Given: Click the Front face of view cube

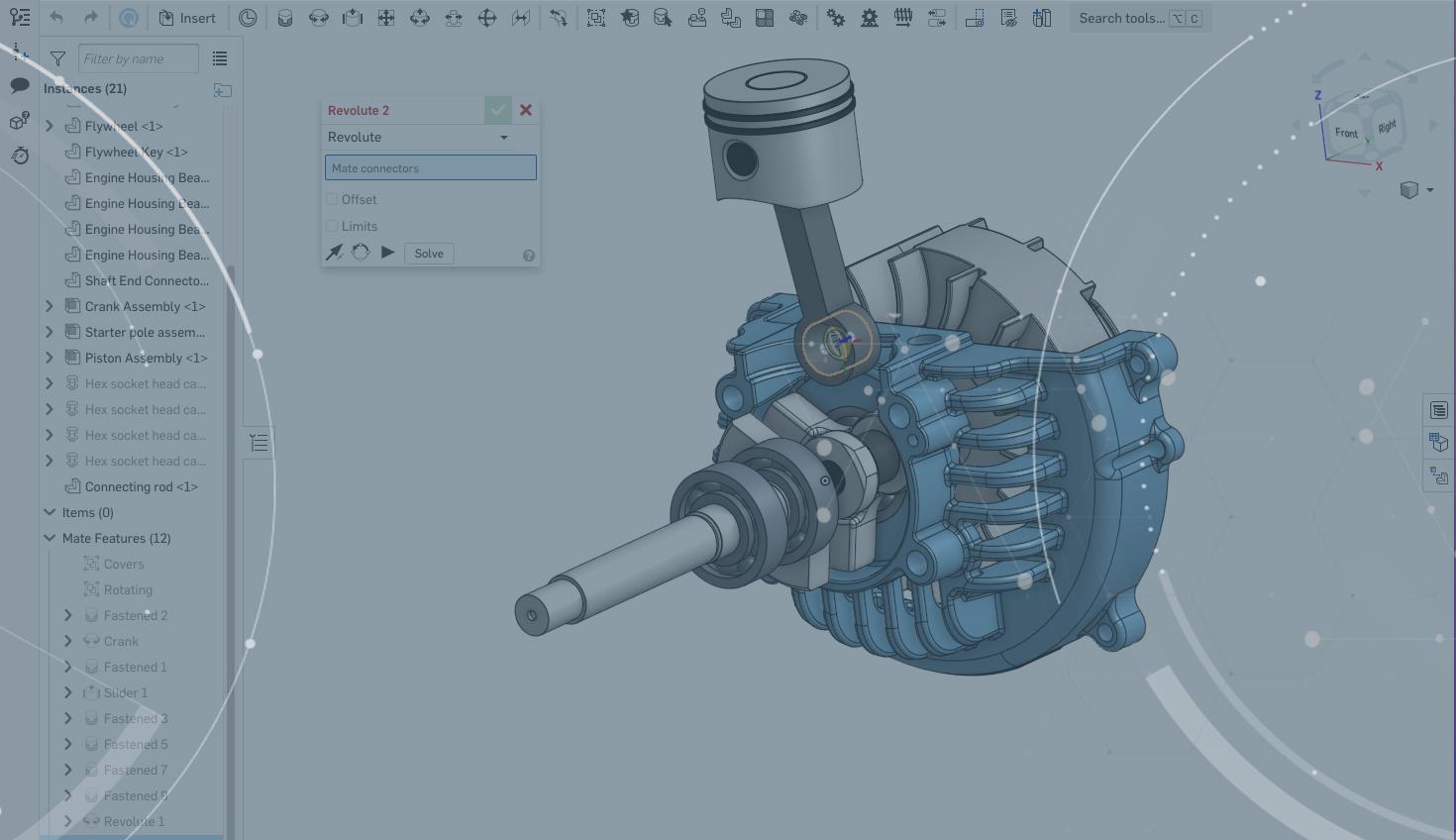Looking at the screenshot, I should click(1345, 133).
